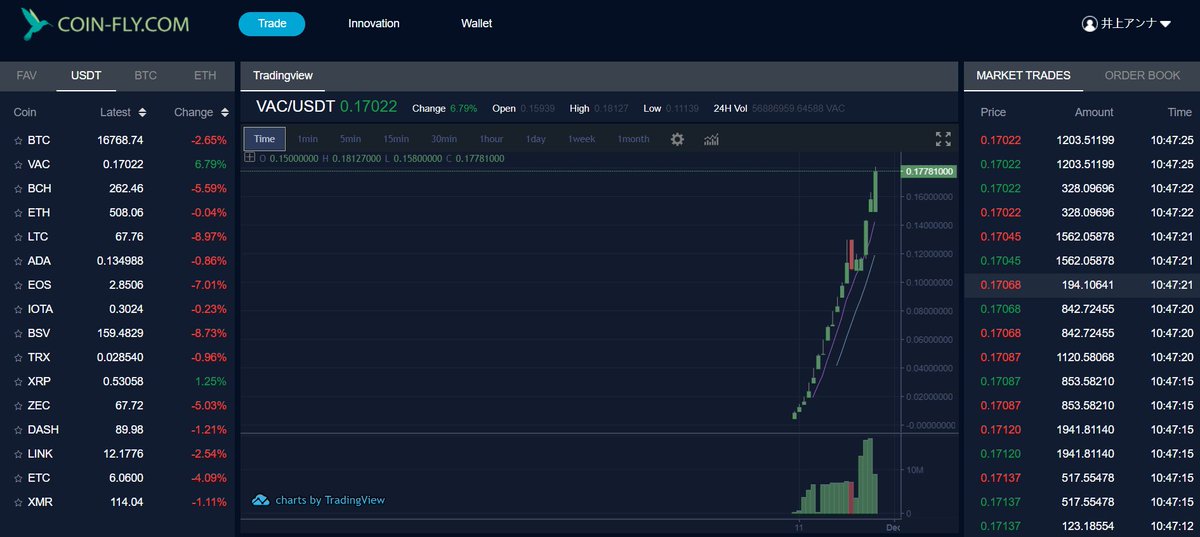The width and height of the screenshot is (1200, 537).
Task: Switch chart interval to 1min
Action: tap(308, 139)
